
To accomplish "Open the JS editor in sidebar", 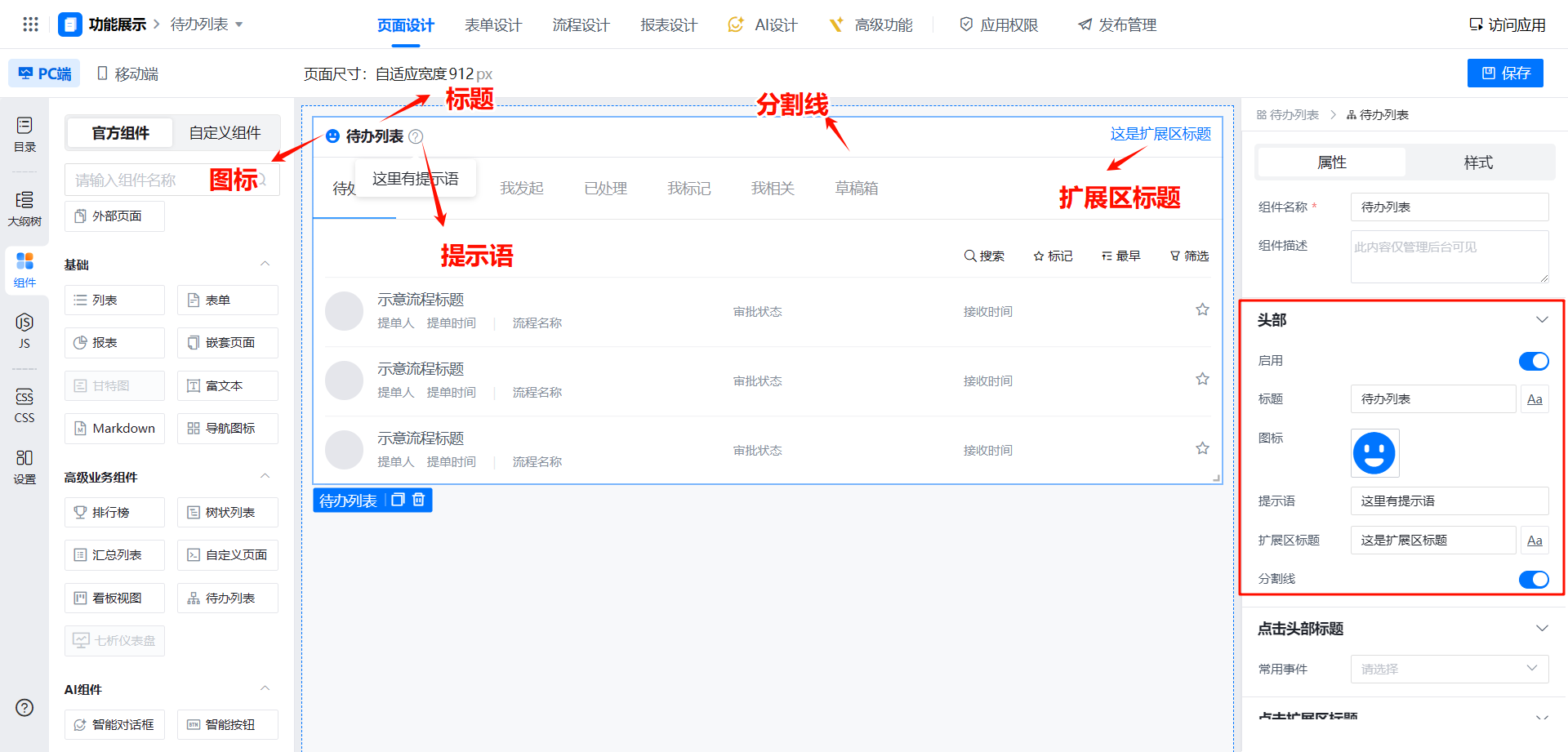I will [x=24, y=330].
